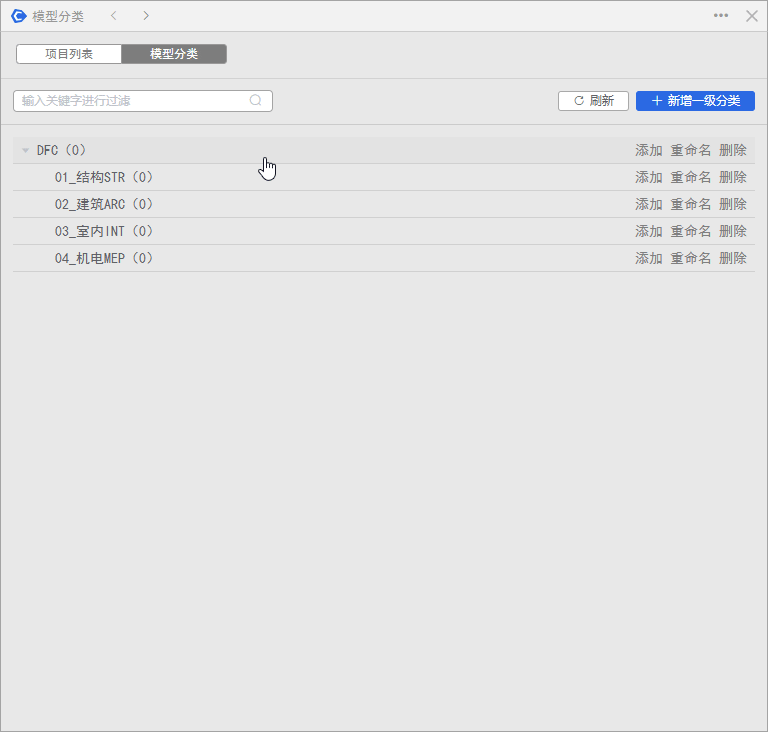Click the 刷新 refresh button

pyautogui.click(x=593, y=101)
